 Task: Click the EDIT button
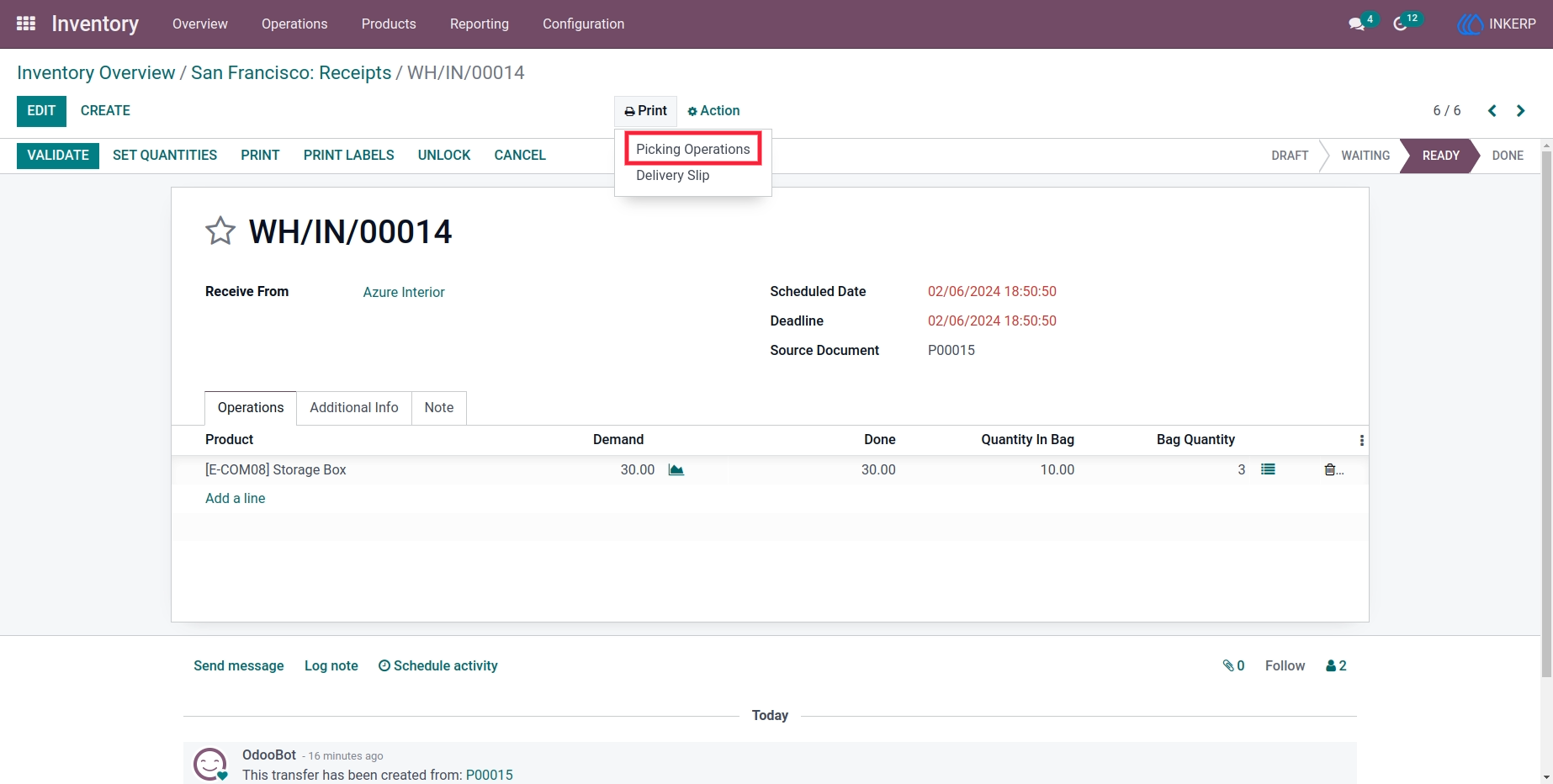[x=41, y=110]
